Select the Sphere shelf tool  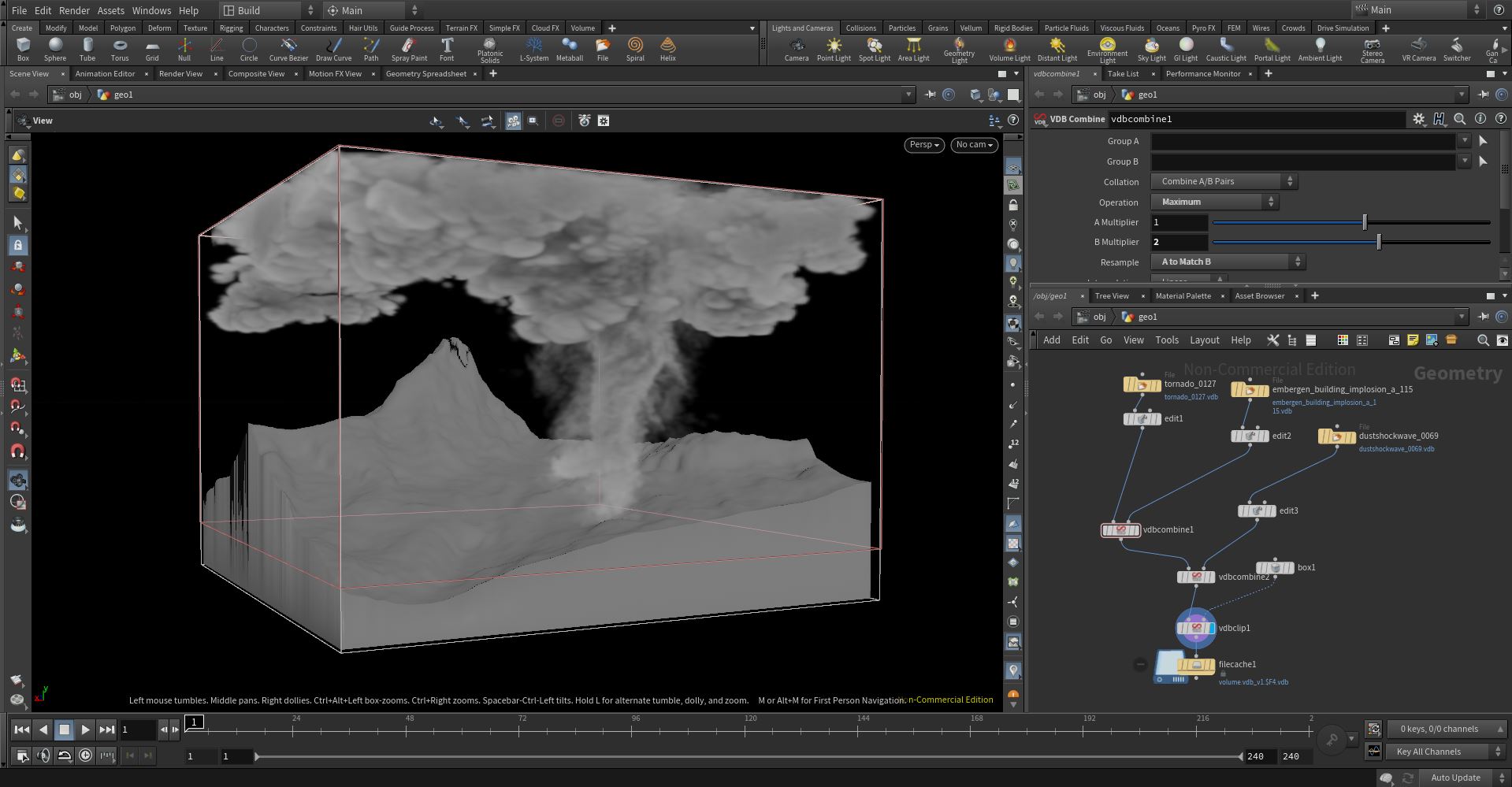(55, 49)
